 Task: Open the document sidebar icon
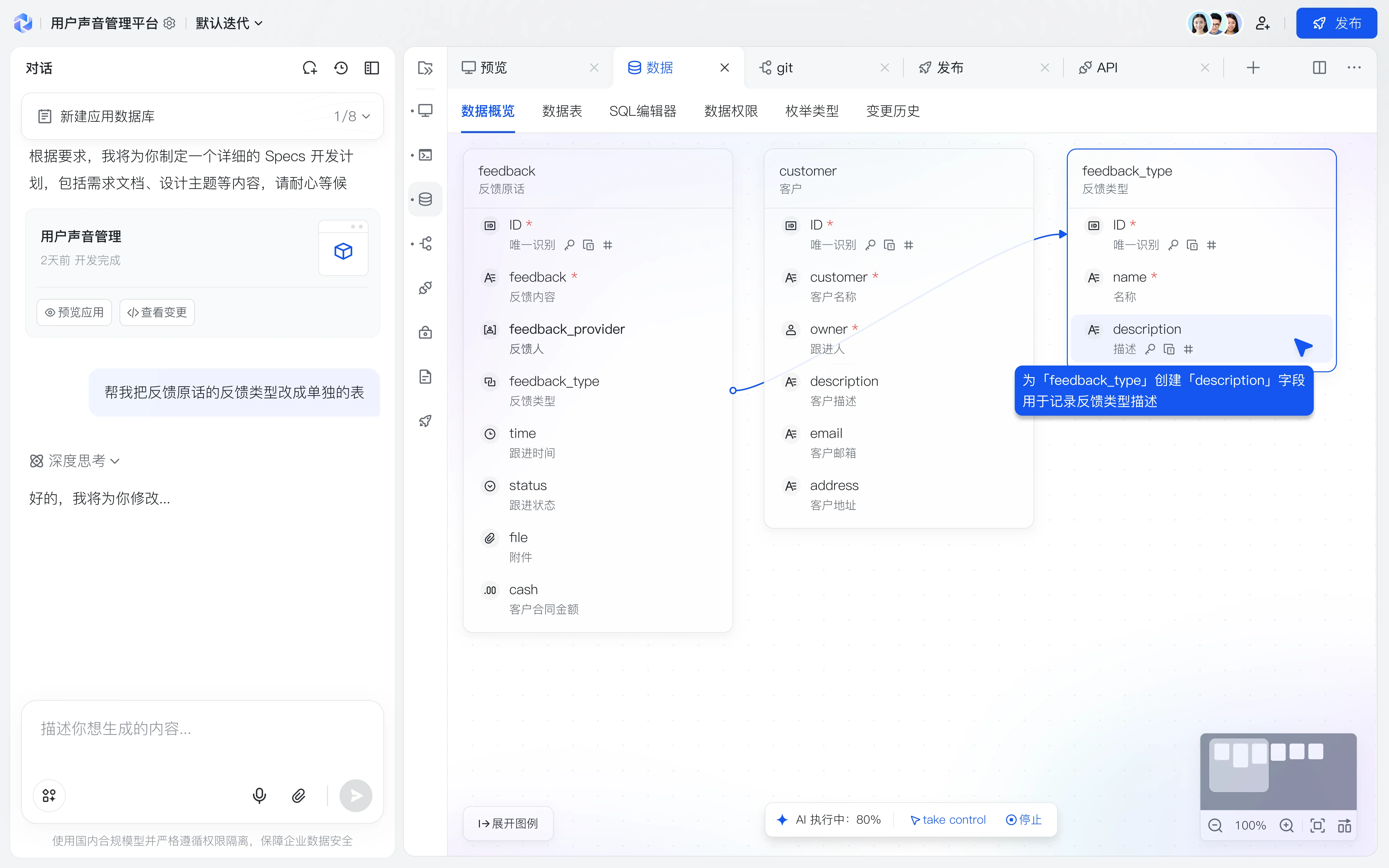(x=425, y=377)
